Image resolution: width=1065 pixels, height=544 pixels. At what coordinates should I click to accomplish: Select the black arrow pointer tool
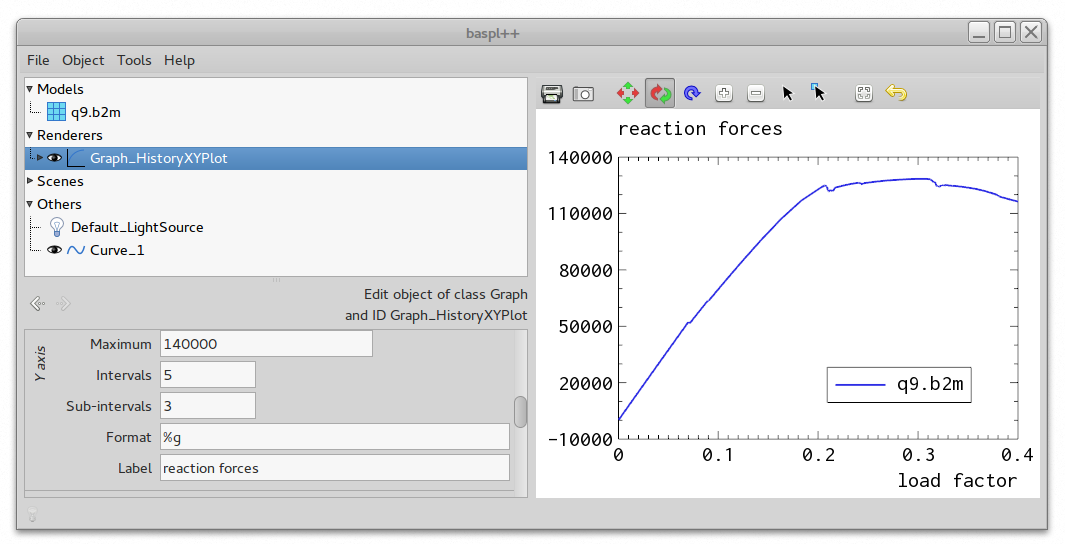click(x=788, y=94)
